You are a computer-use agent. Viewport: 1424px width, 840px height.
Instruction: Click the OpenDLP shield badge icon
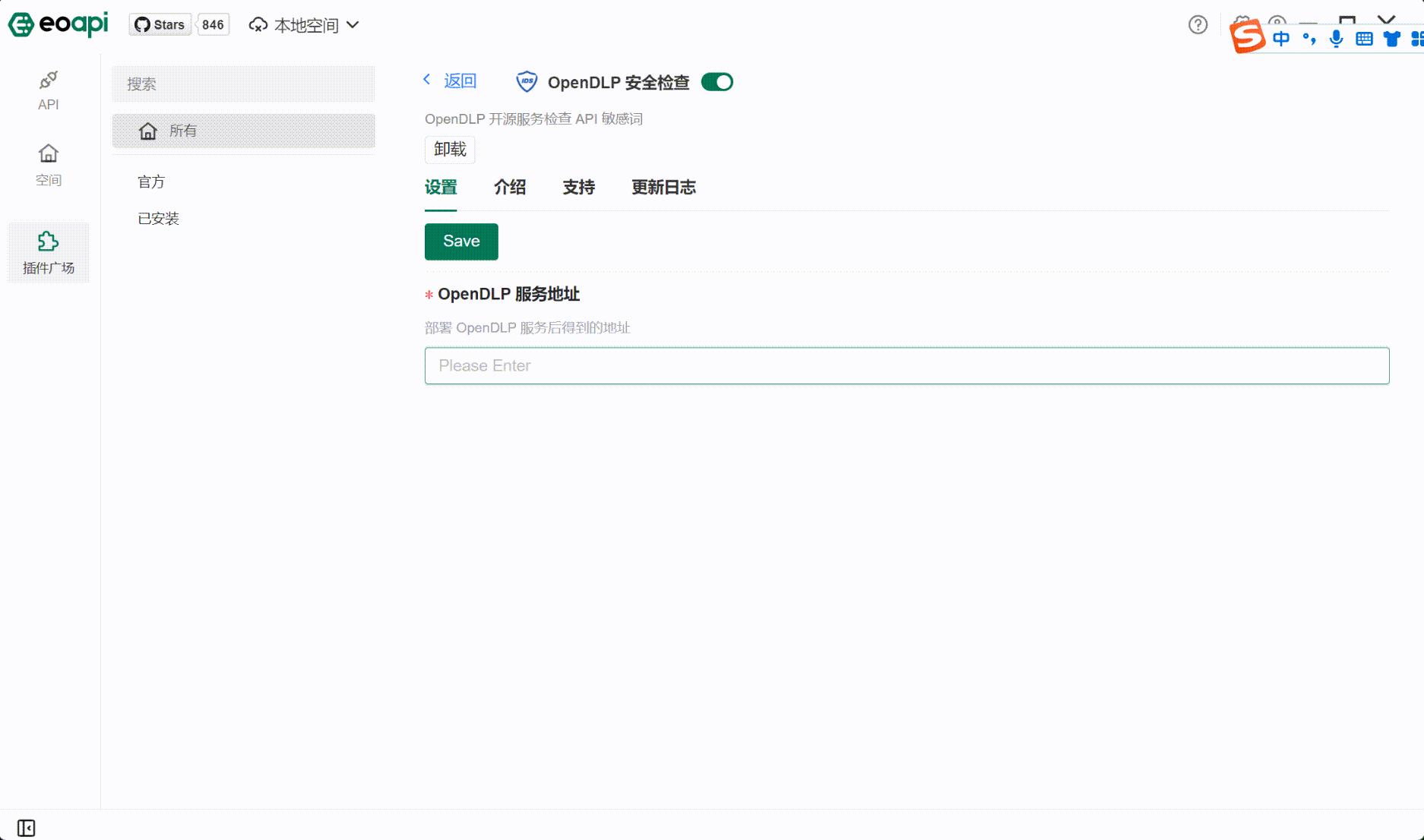tap(526, 81)
